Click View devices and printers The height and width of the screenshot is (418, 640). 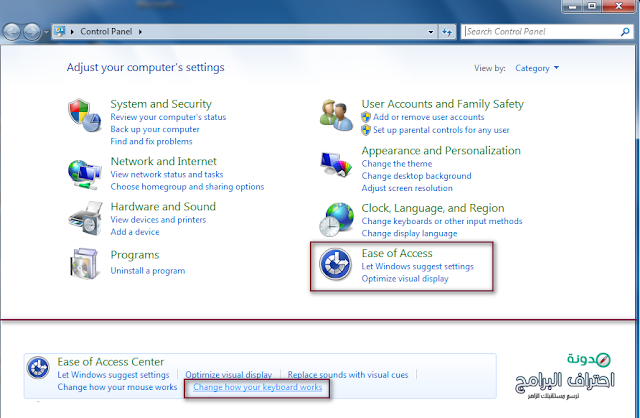pos(158,220)
